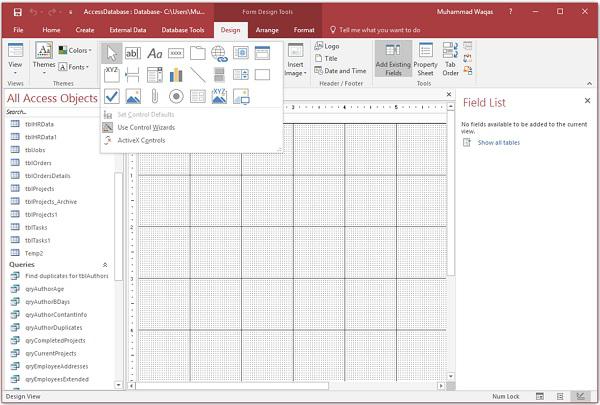Toggle Use Control Wizards option
Screen dimensions: 600x405
coord(145,127)
